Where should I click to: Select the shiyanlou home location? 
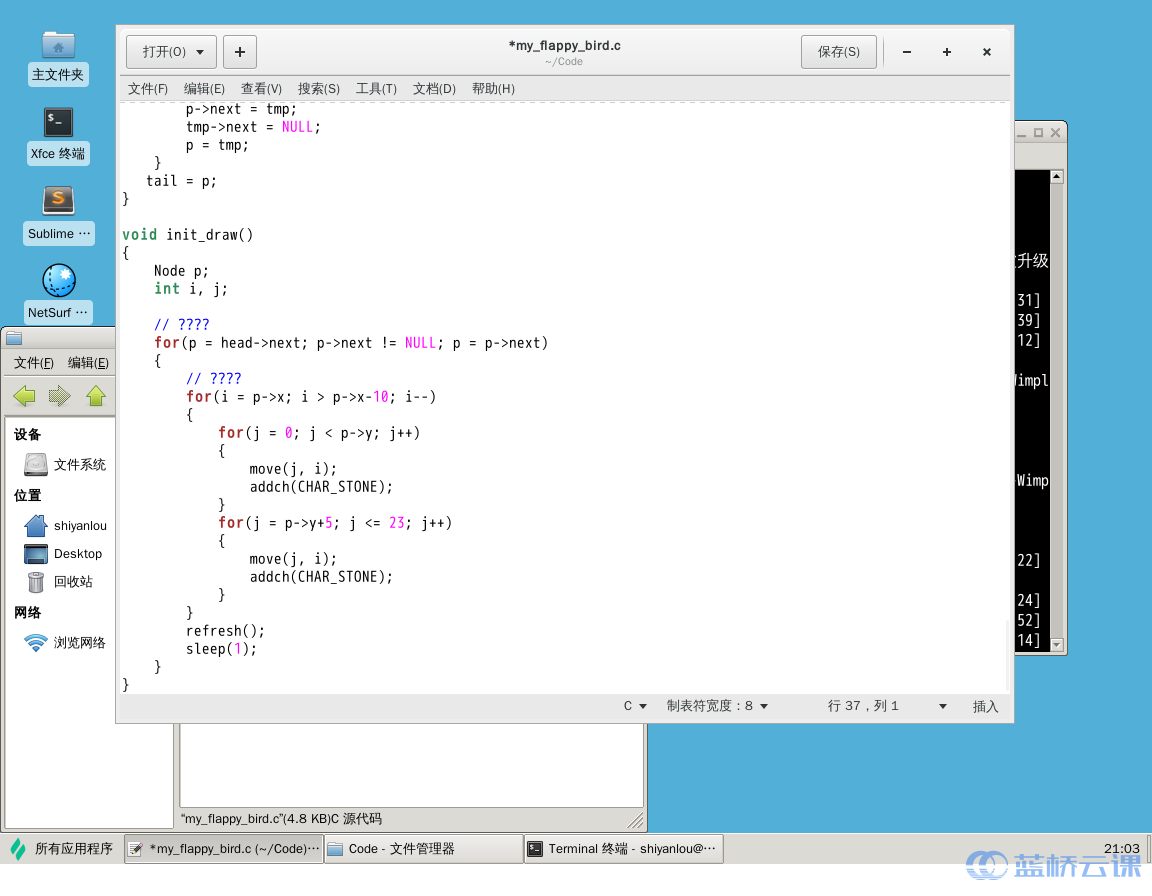[78, 525]
